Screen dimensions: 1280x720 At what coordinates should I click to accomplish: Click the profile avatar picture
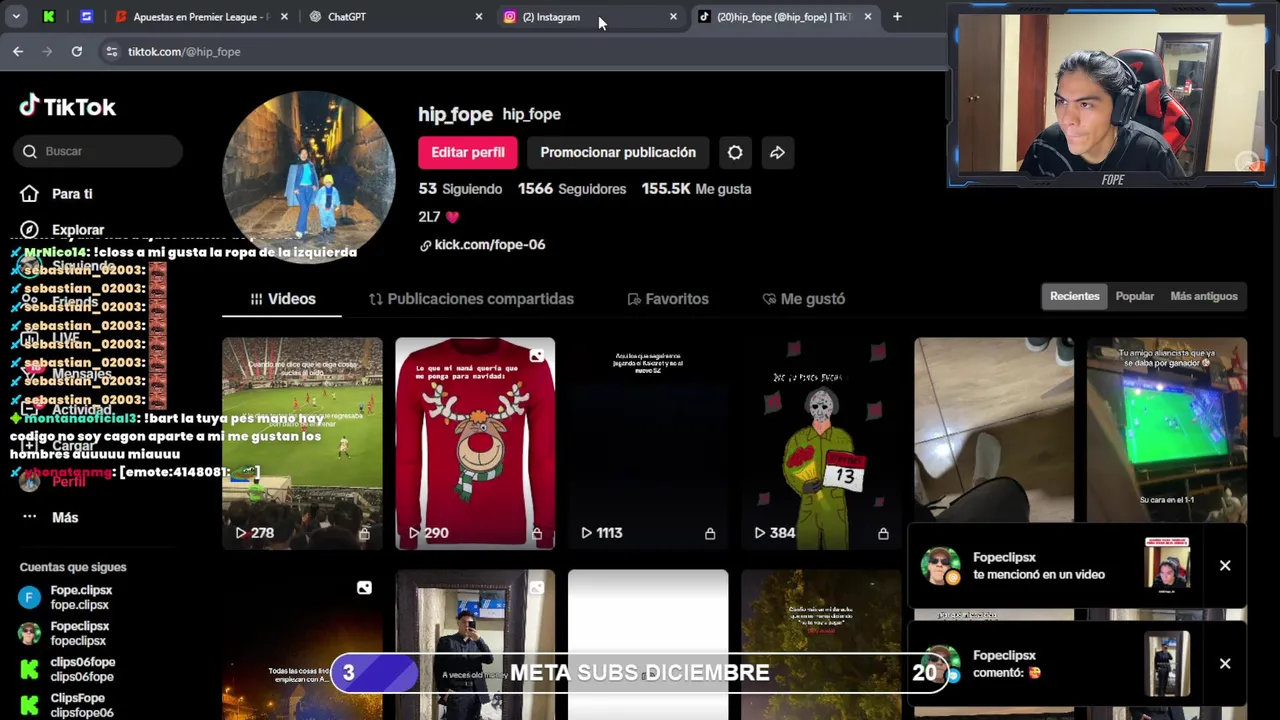pos(308,176)
